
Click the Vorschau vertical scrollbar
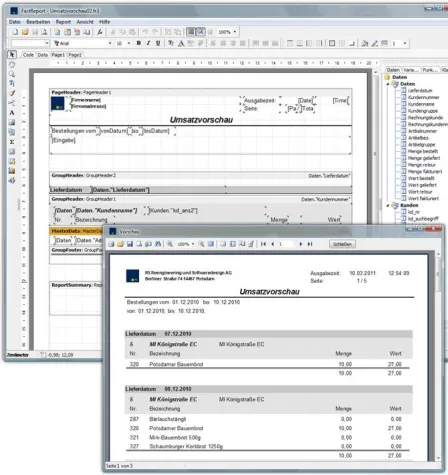click(438, 356)
